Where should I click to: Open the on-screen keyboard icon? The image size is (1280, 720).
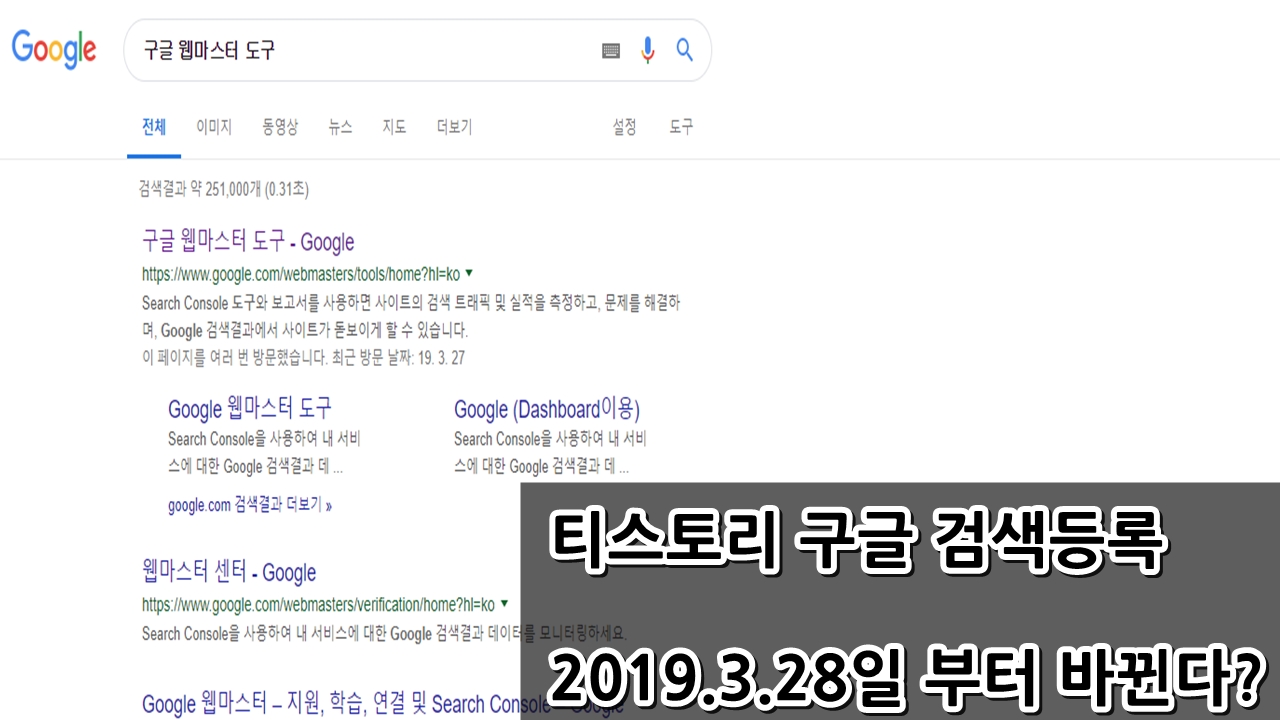pos(611,50)
